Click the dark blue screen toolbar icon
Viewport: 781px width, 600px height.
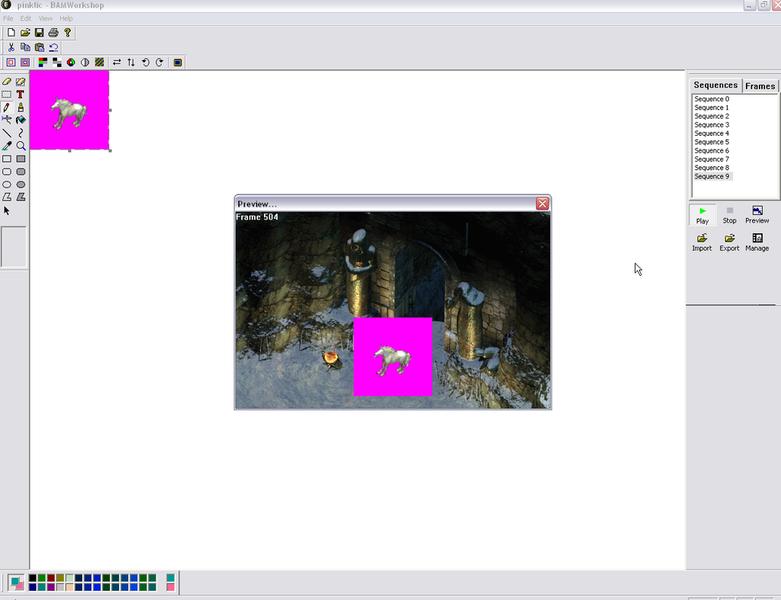(177, 62)
